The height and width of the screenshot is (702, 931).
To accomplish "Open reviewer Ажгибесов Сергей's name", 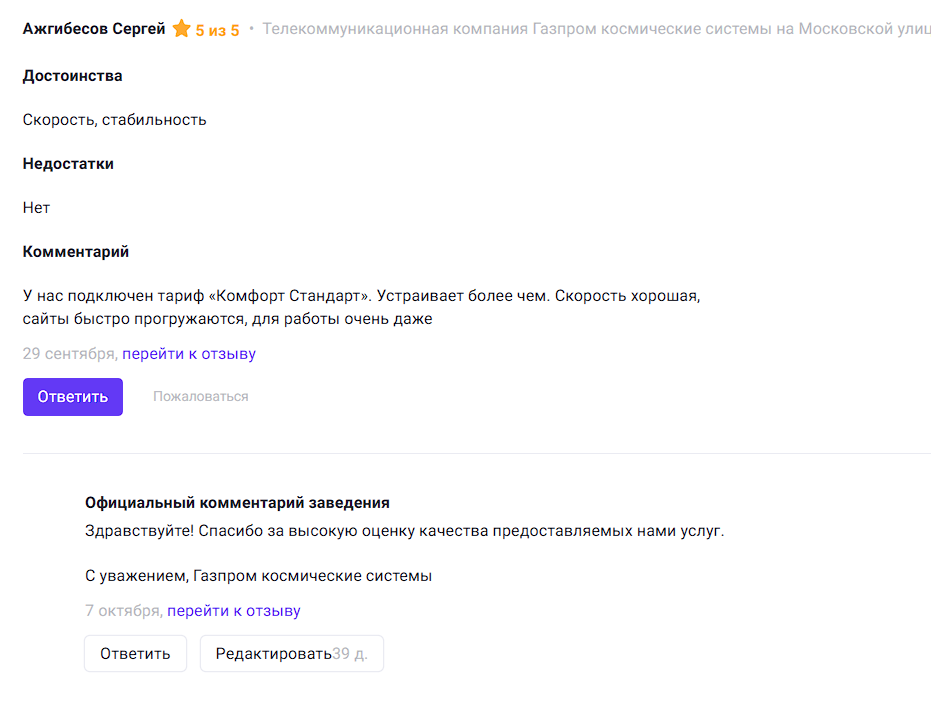I will coord(94,29).
